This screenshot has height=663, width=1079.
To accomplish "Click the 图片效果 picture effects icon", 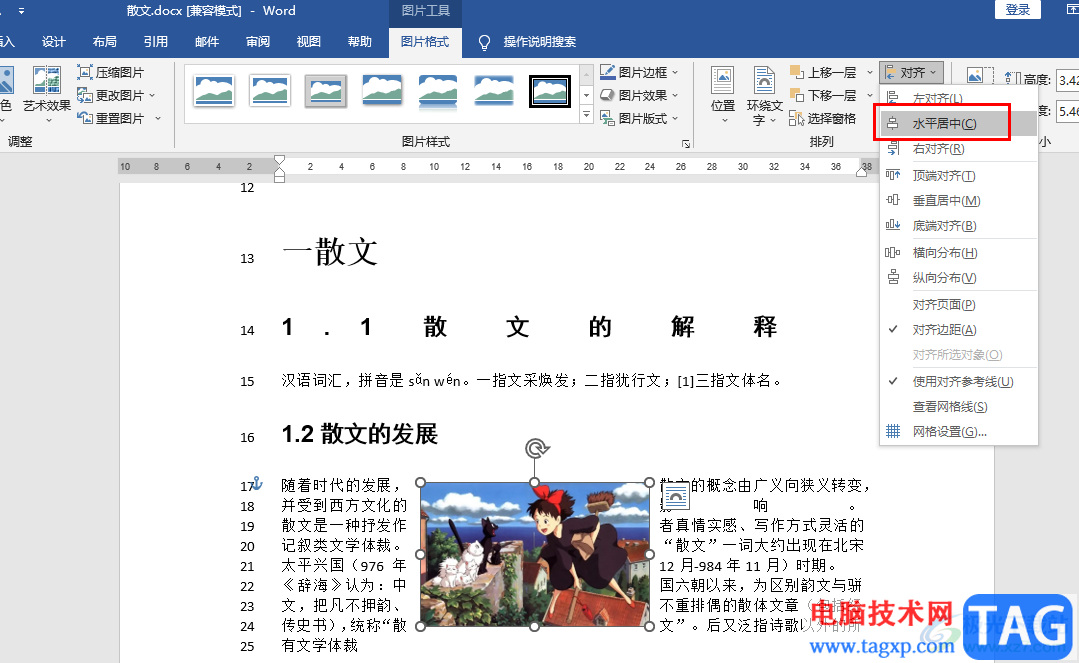I will pyautogui.click(x=607, y=95).
